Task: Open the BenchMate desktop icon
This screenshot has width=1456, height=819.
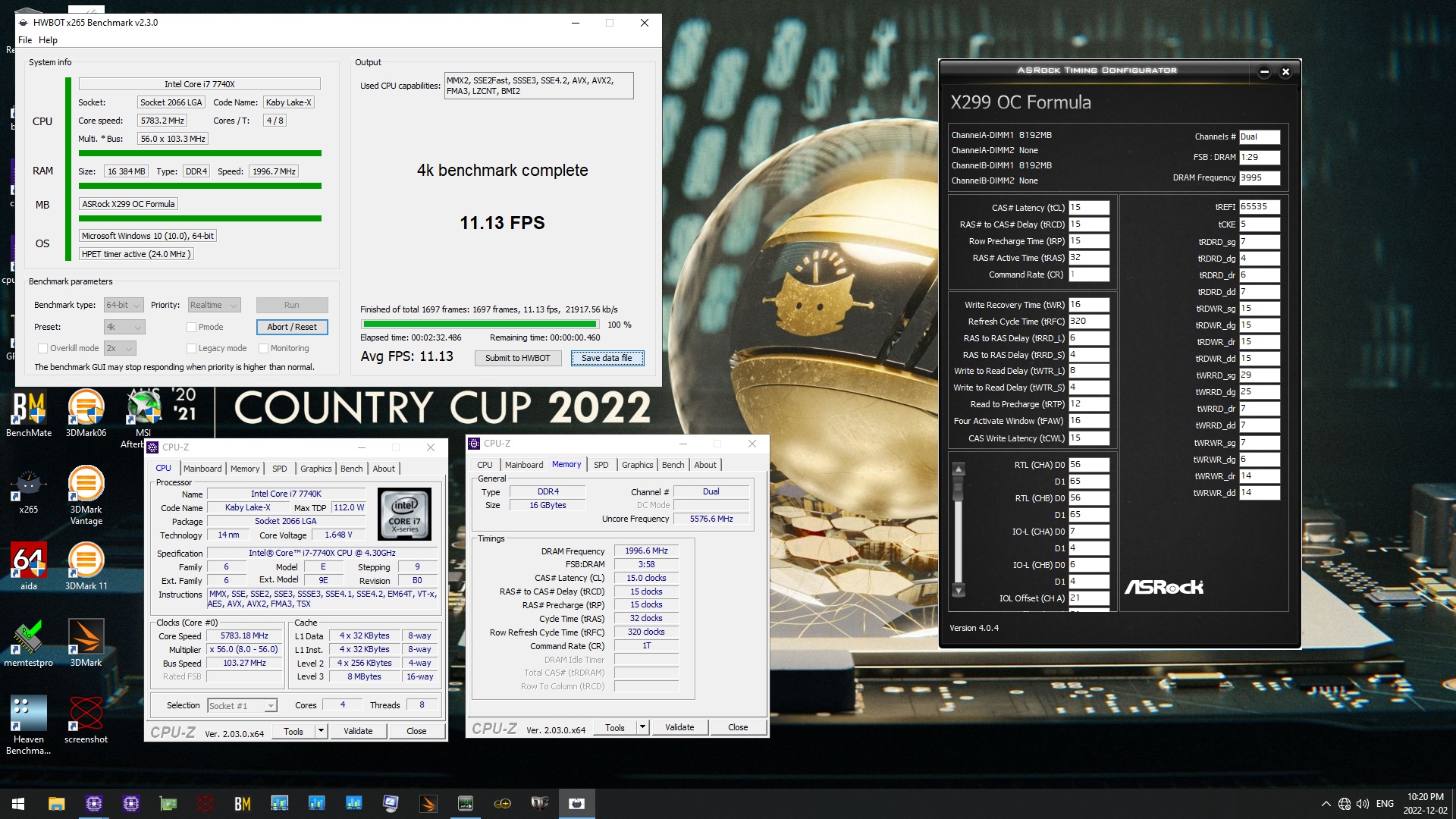Action: 29,413
